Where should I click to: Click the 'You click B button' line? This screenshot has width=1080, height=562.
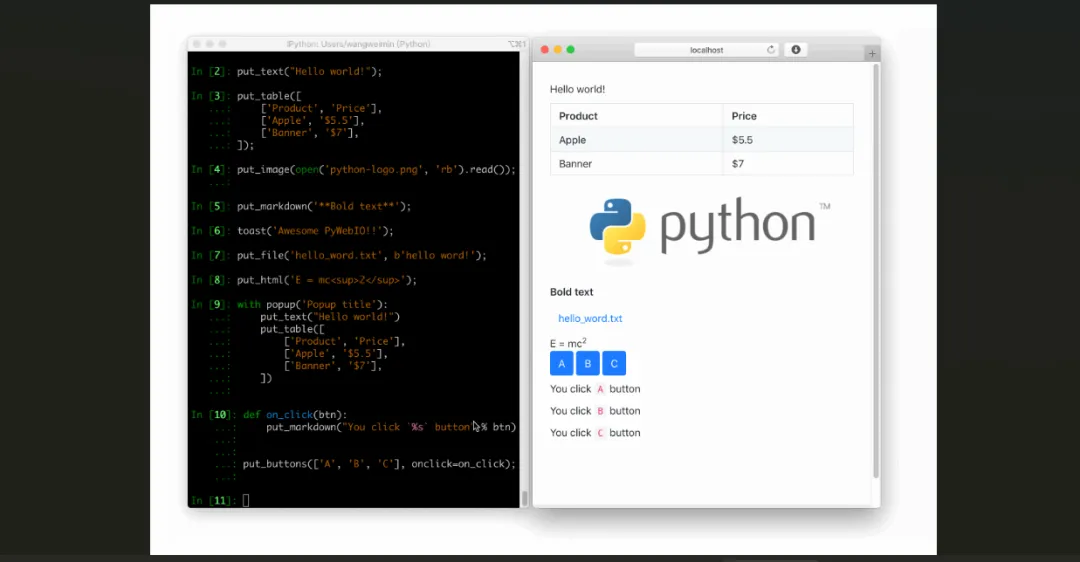pos(595,411)
